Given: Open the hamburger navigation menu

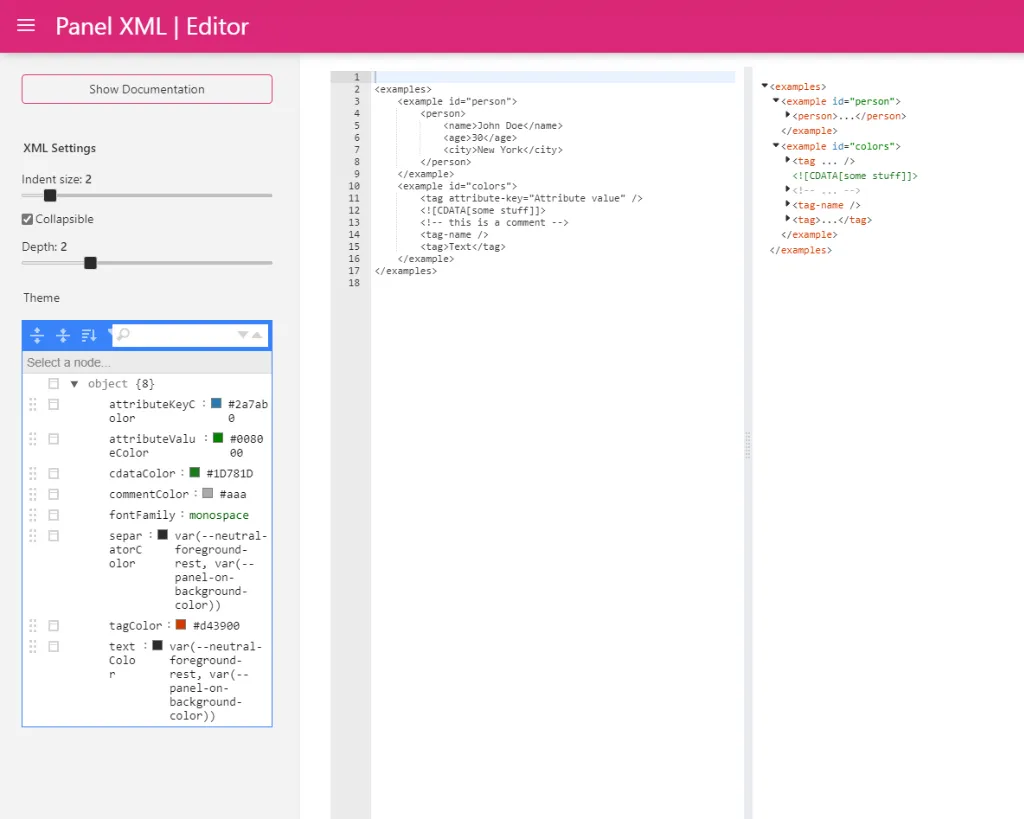Looking at the screenshot, I should pyautogui.click(x=26, y=26).
